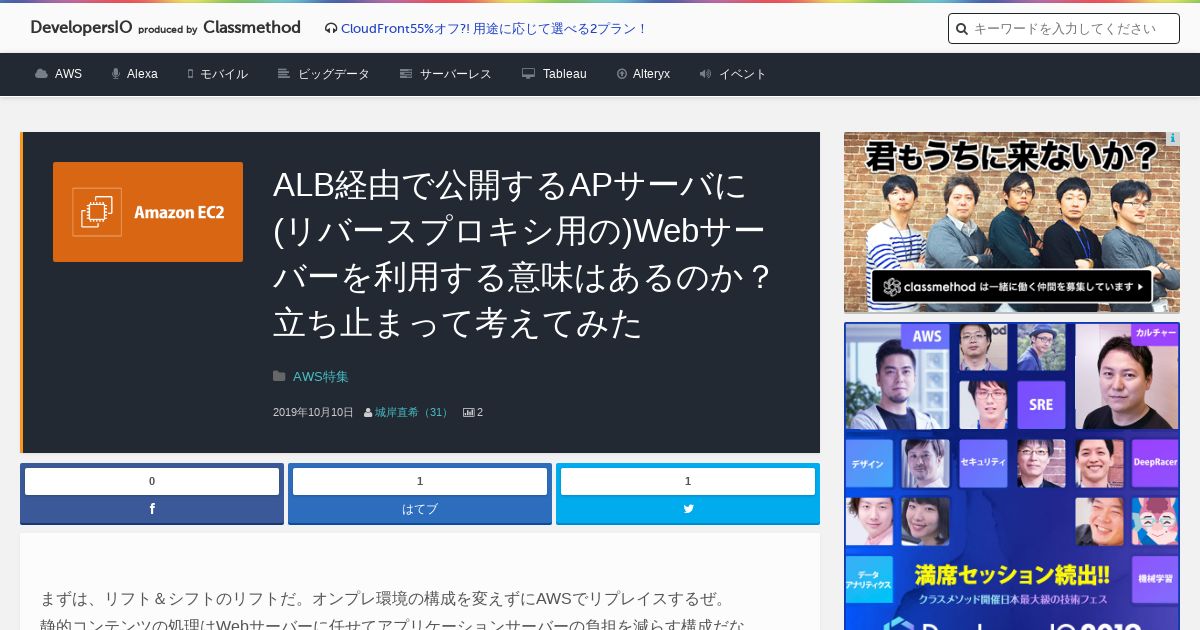Open the Alteryx menu item
Viewport: 1200px width, 630px height.
point(651,74)
